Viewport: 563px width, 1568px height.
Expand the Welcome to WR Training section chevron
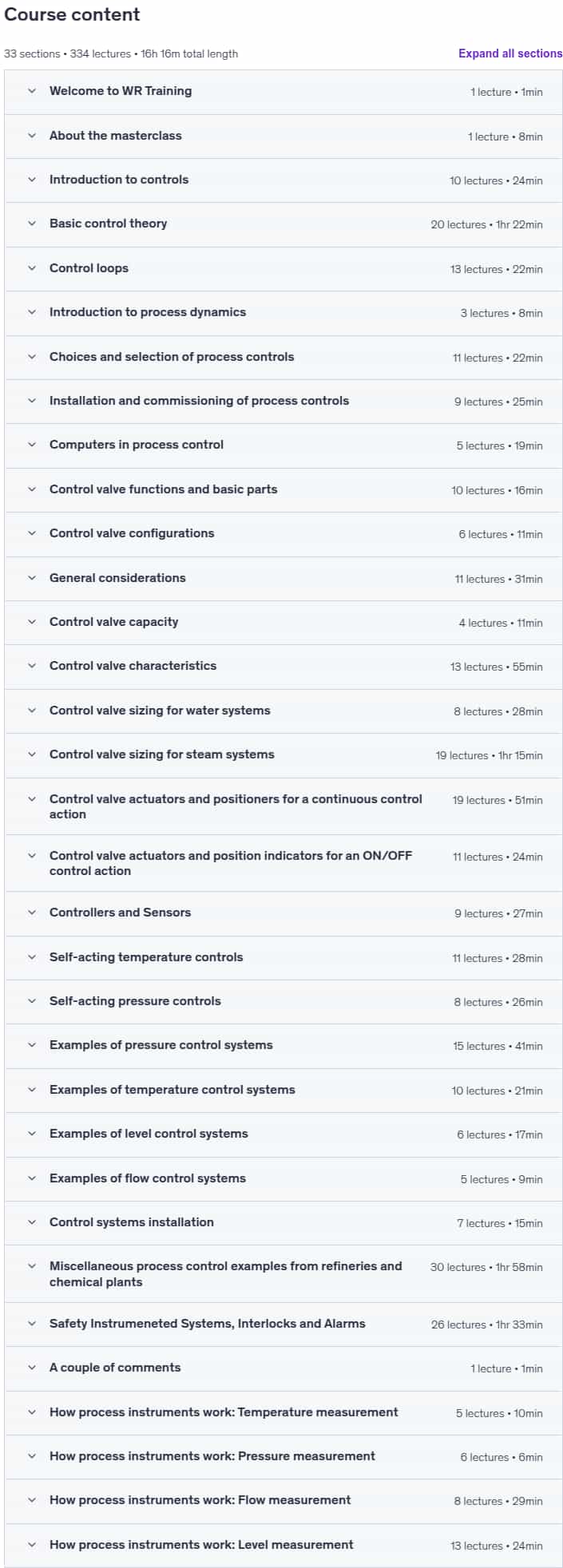point(32,91)
